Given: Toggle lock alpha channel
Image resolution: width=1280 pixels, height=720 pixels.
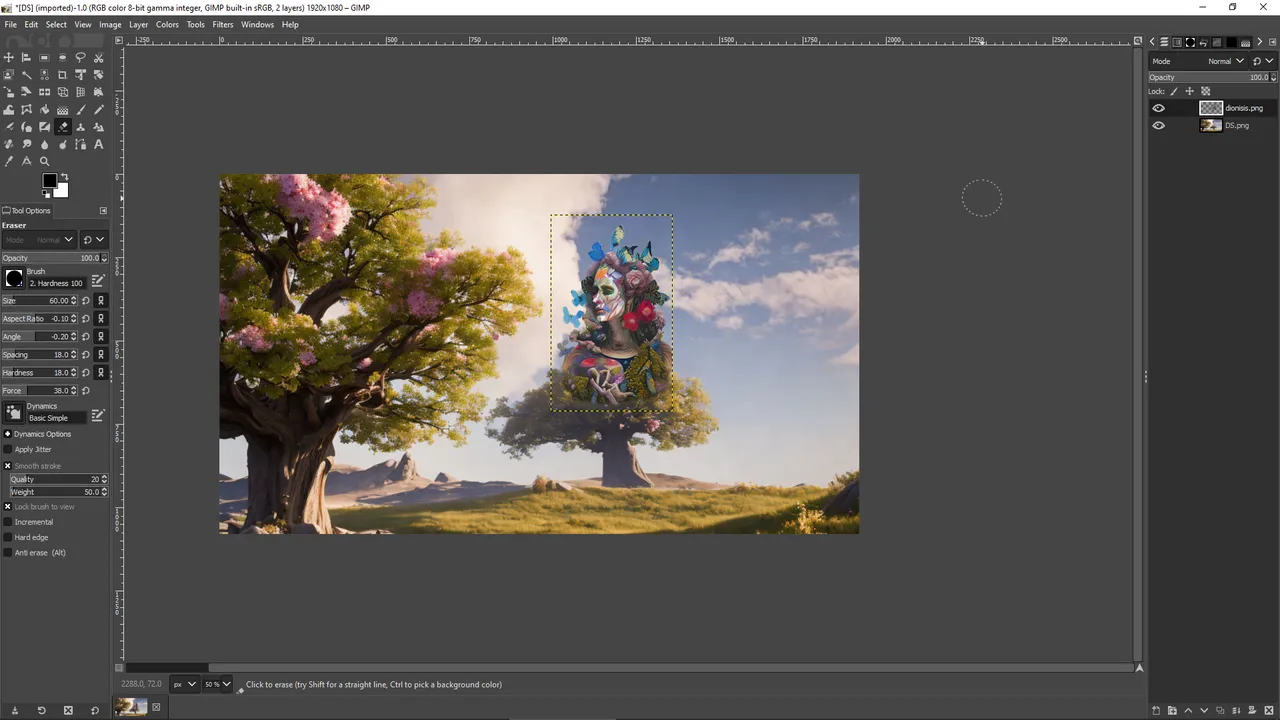Looking at the screenshot, I should (x=1205, y=91).
